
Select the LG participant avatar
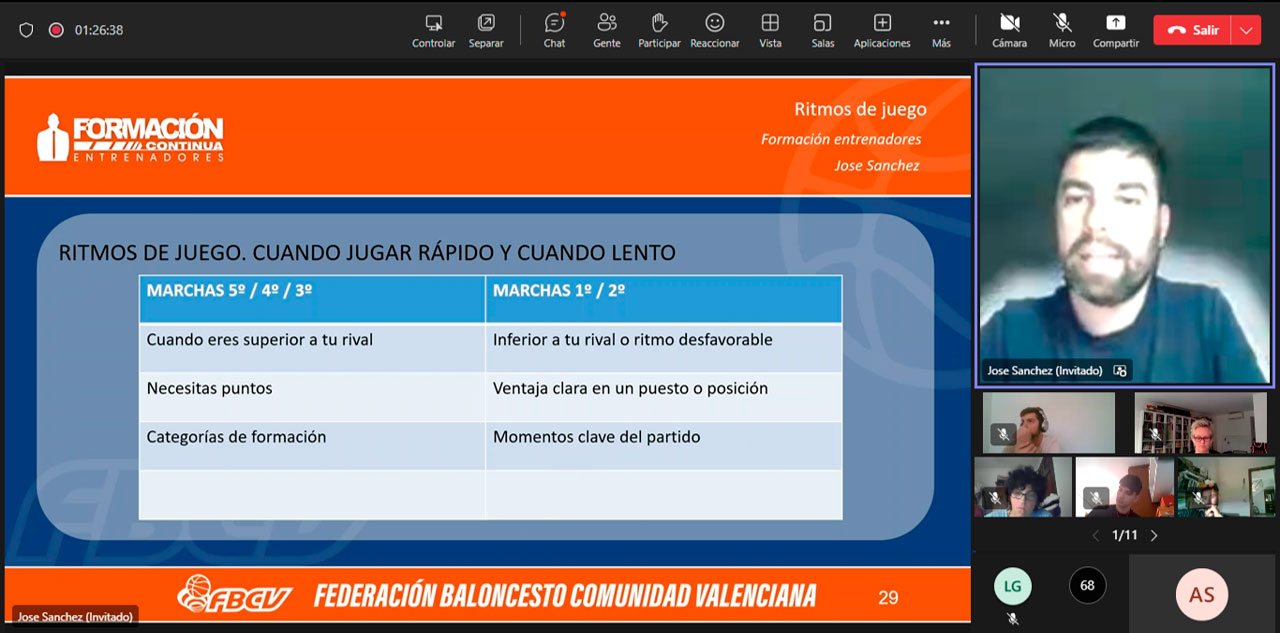[1012, 586]
